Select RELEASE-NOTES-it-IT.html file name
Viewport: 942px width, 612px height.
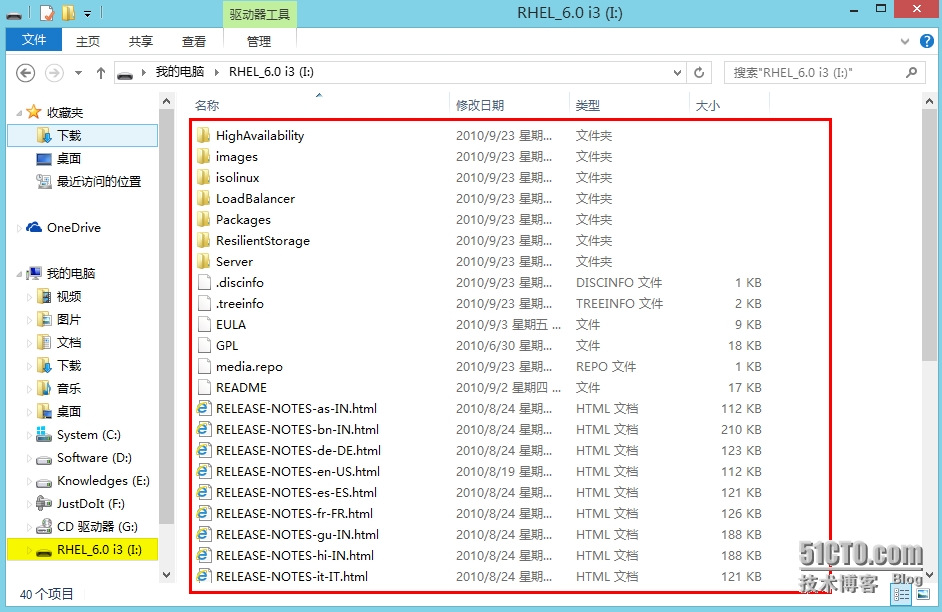[292, 577]
